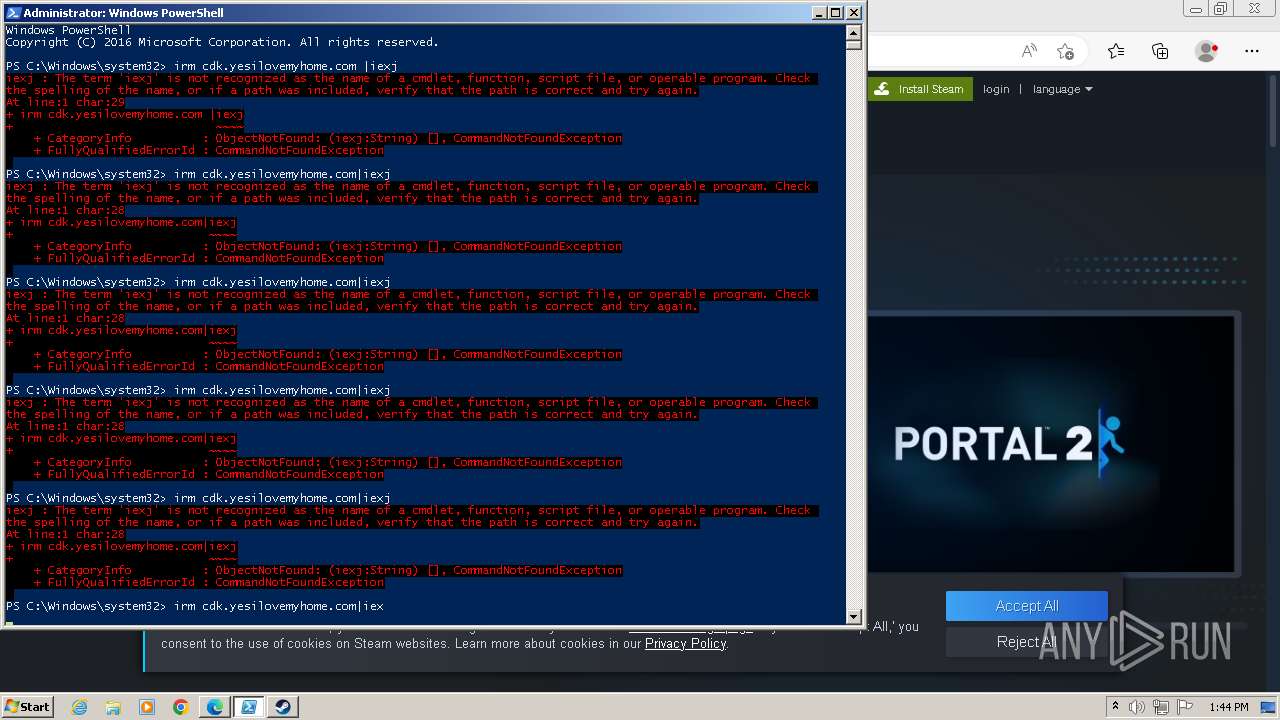
Task: Open the Edge profile avatar
Action: click(1207, 51)
